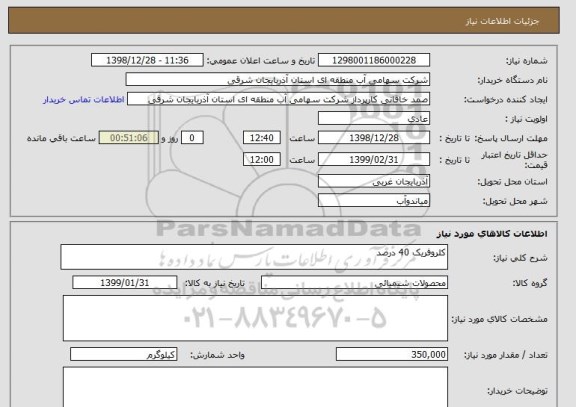Click the مشخصات کالای مورد نیاز label
The width and height of the screenshot is (576, 407).
(499, 319)
